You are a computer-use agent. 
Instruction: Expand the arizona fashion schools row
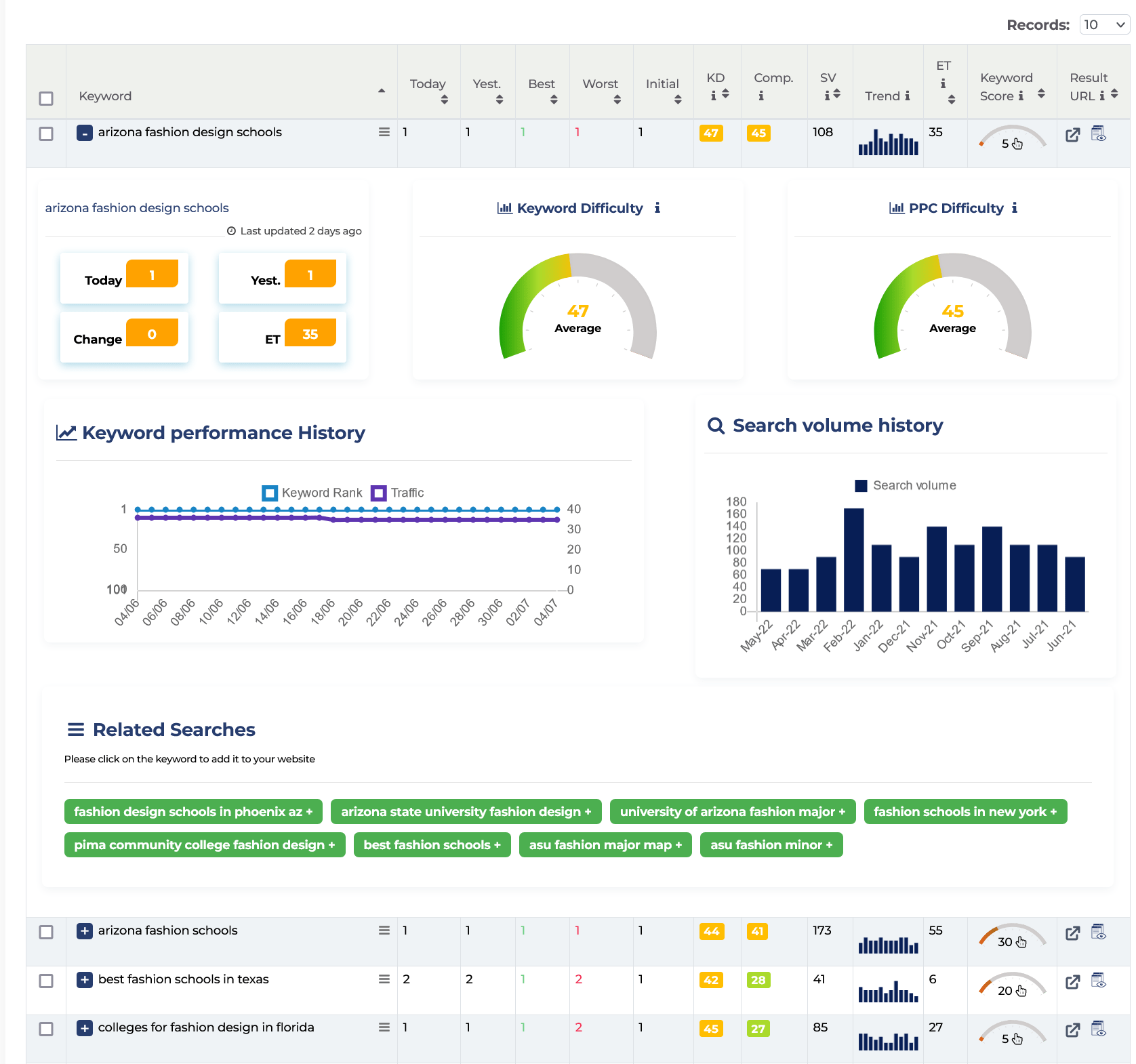[x=84, y=931]
